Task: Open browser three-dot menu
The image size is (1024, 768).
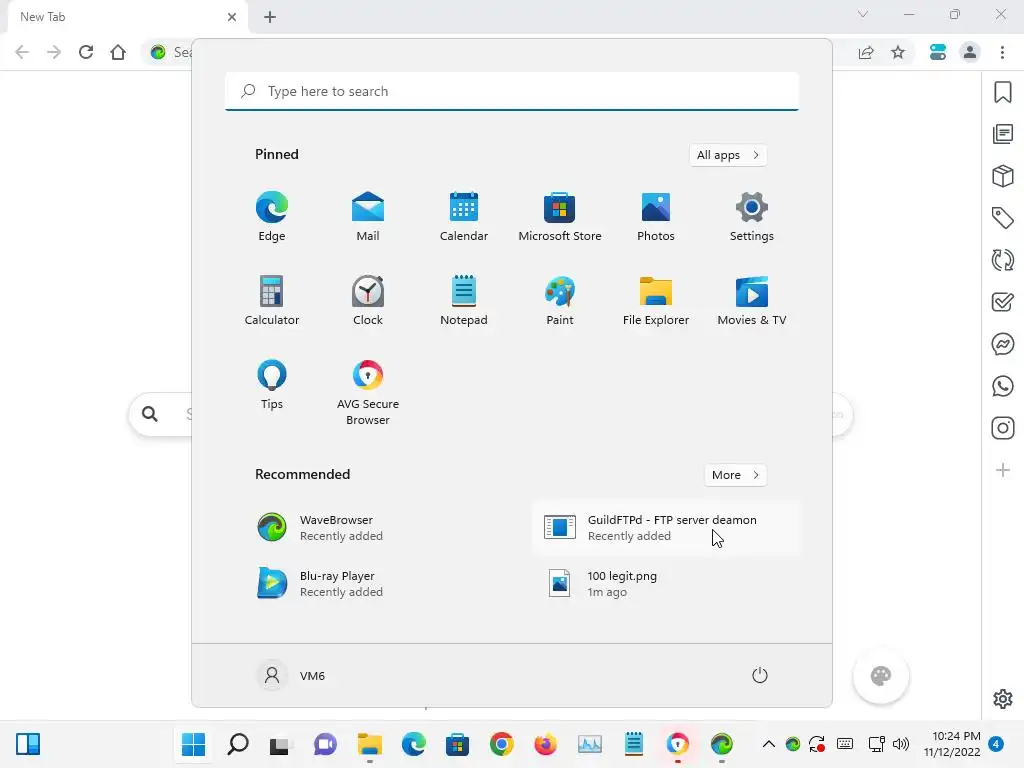Action: point(1002,52)
